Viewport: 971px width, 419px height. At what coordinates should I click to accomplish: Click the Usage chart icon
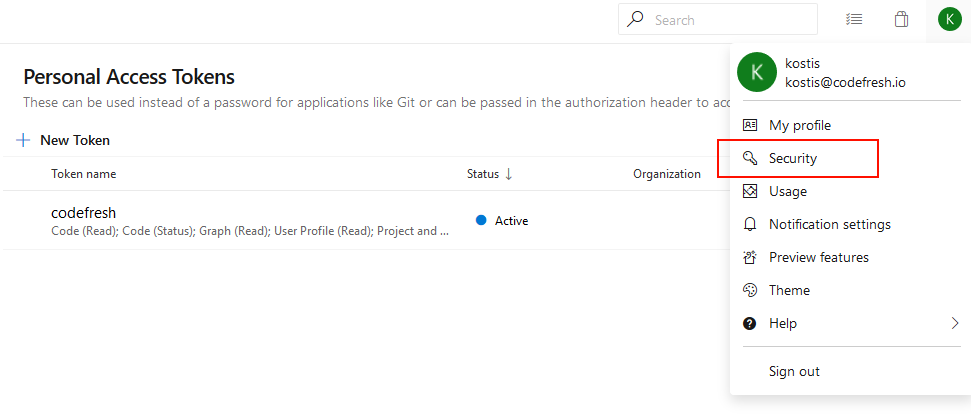tap(750, 191)
